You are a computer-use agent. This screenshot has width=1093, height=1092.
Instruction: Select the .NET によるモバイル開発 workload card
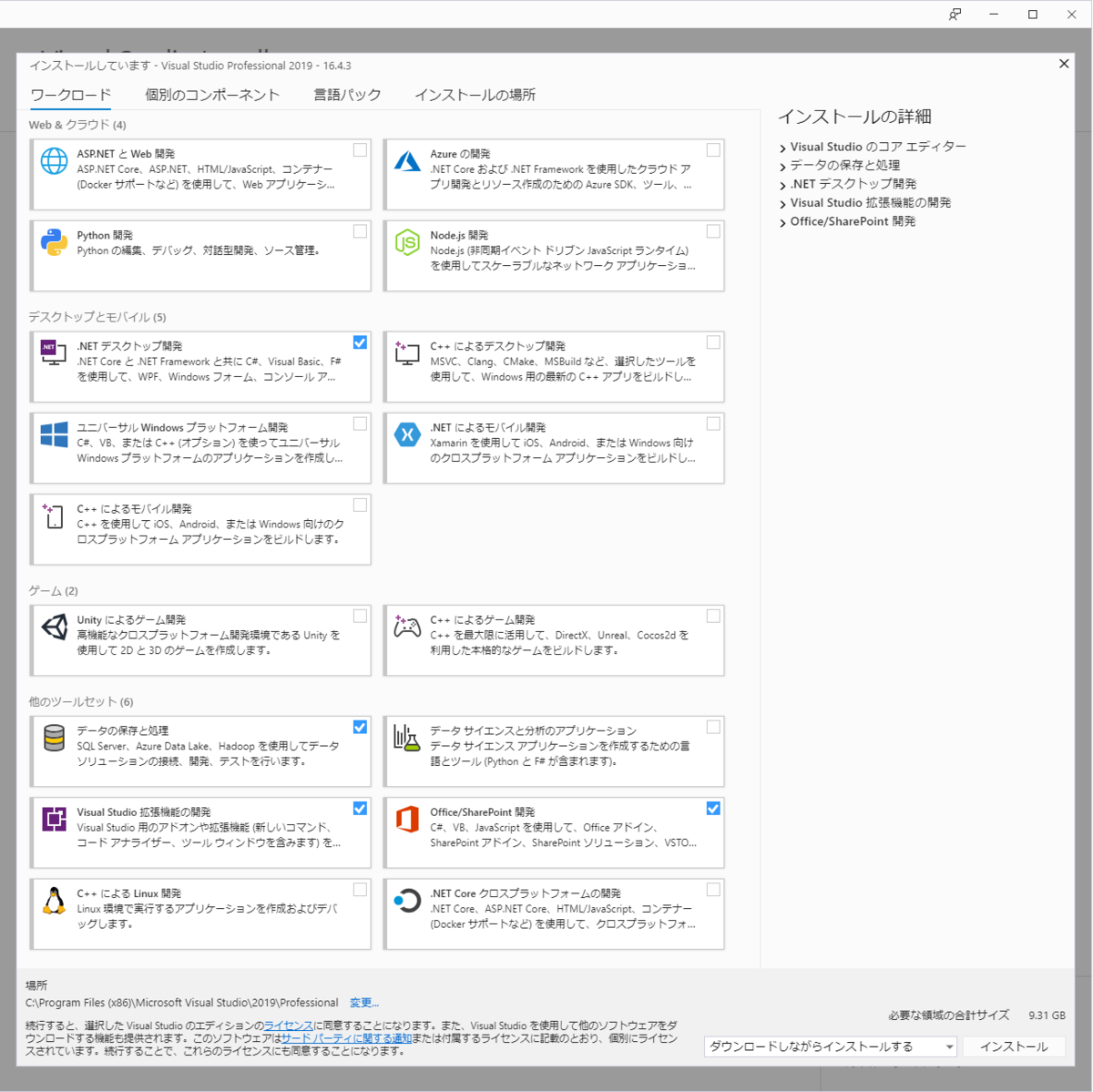[x=554, y=447]
